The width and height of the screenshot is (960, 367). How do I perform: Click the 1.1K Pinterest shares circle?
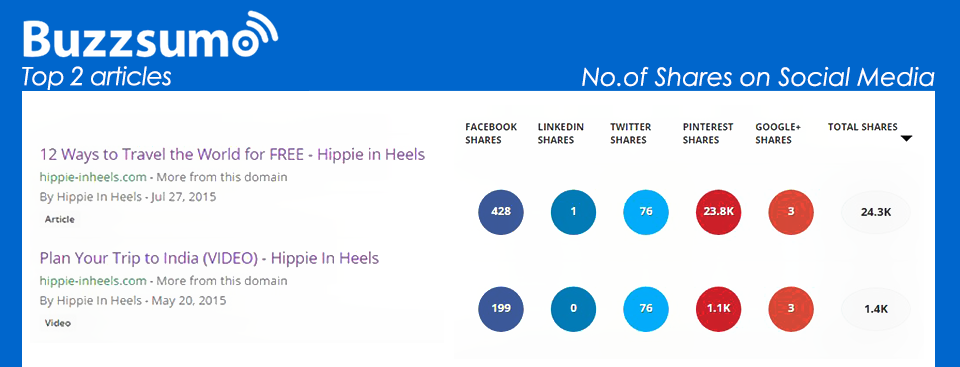tap(718, 309)
